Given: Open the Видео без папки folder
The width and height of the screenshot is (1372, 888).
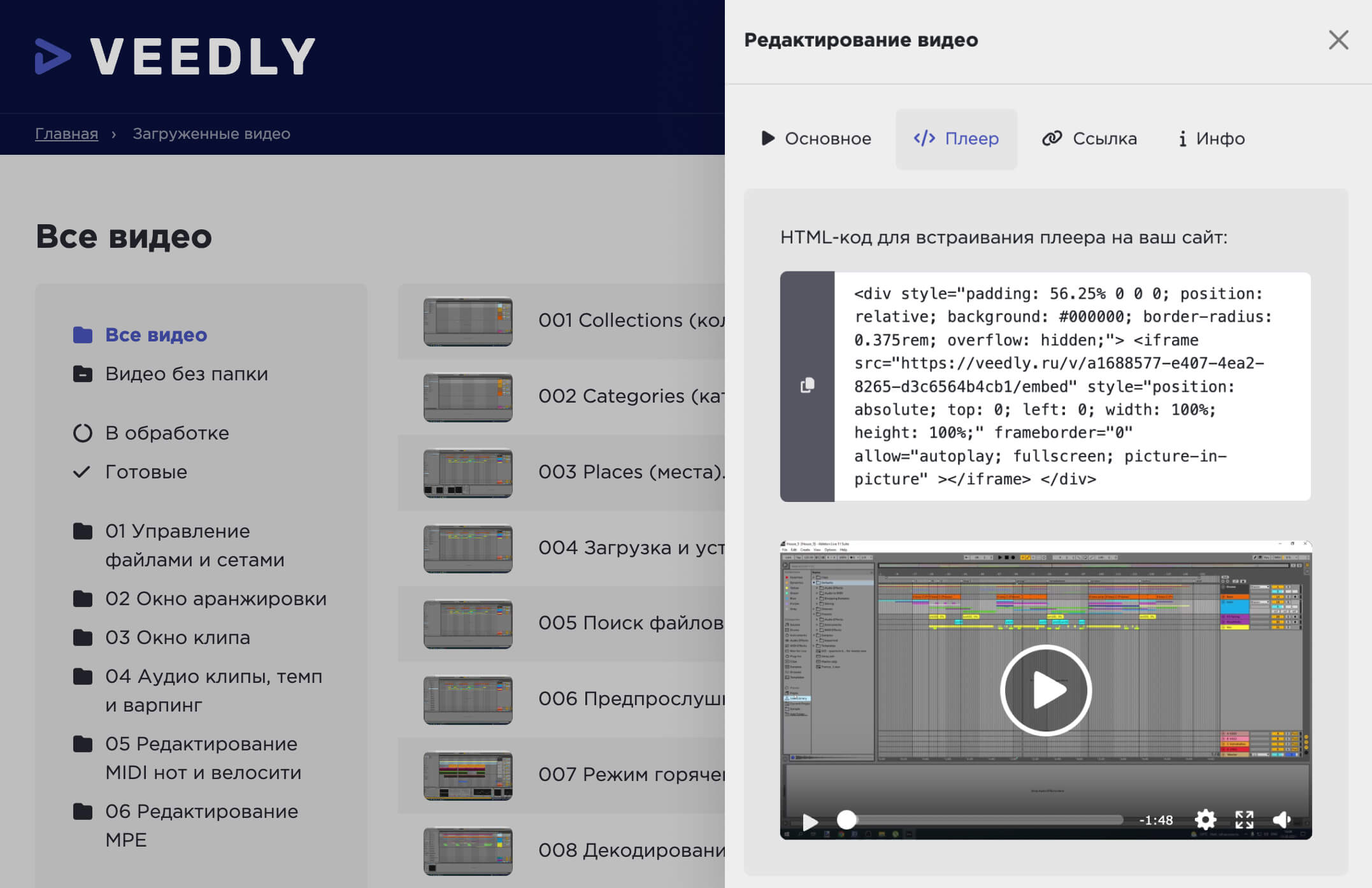Looking at the screenshot, I should 186,374.
